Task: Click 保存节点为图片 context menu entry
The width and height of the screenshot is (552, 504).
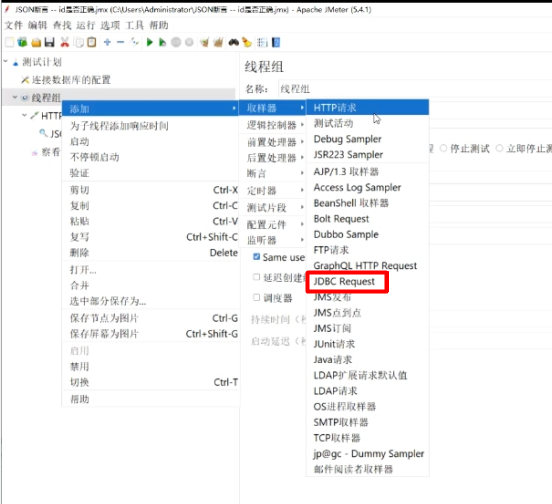Action: coord(151,318)
